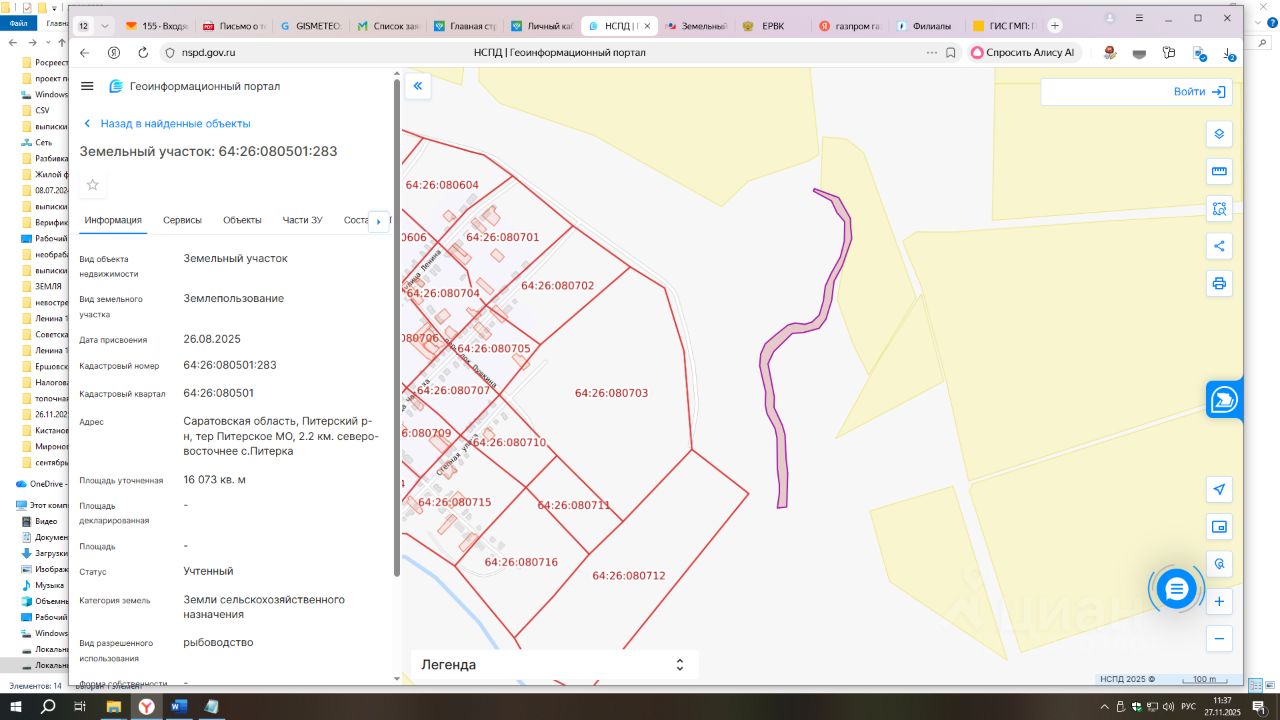The width and height of the screenshot is (1280, 720).
Task: Toggle the overview mini-map button
Action: pyautogui.click(x=1219, y=527)
